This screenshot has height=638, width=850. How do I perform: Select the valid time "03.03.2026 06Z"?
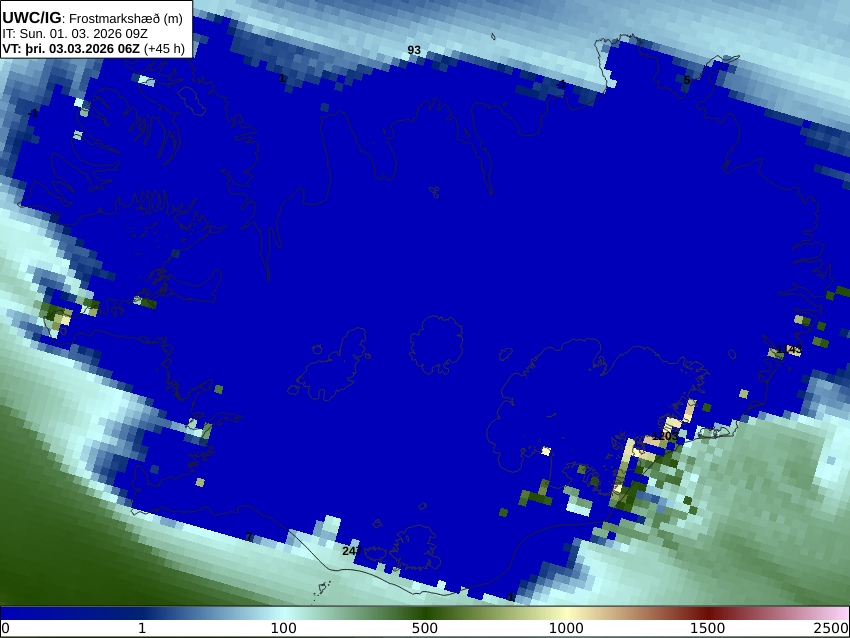tap(94, 48)
